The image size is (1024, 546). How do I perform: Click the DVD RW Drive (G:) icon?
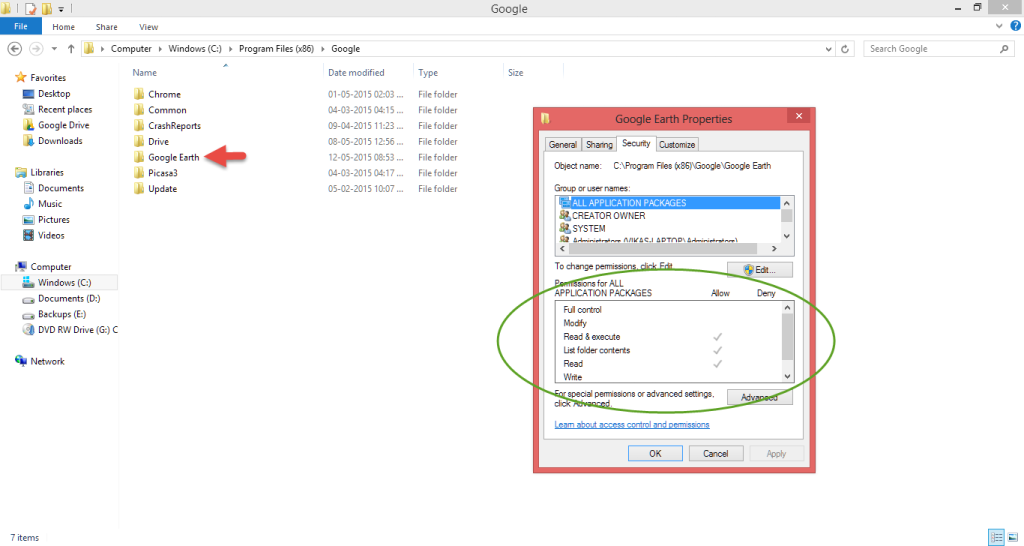pyautogui.click(x=28, y=330)
